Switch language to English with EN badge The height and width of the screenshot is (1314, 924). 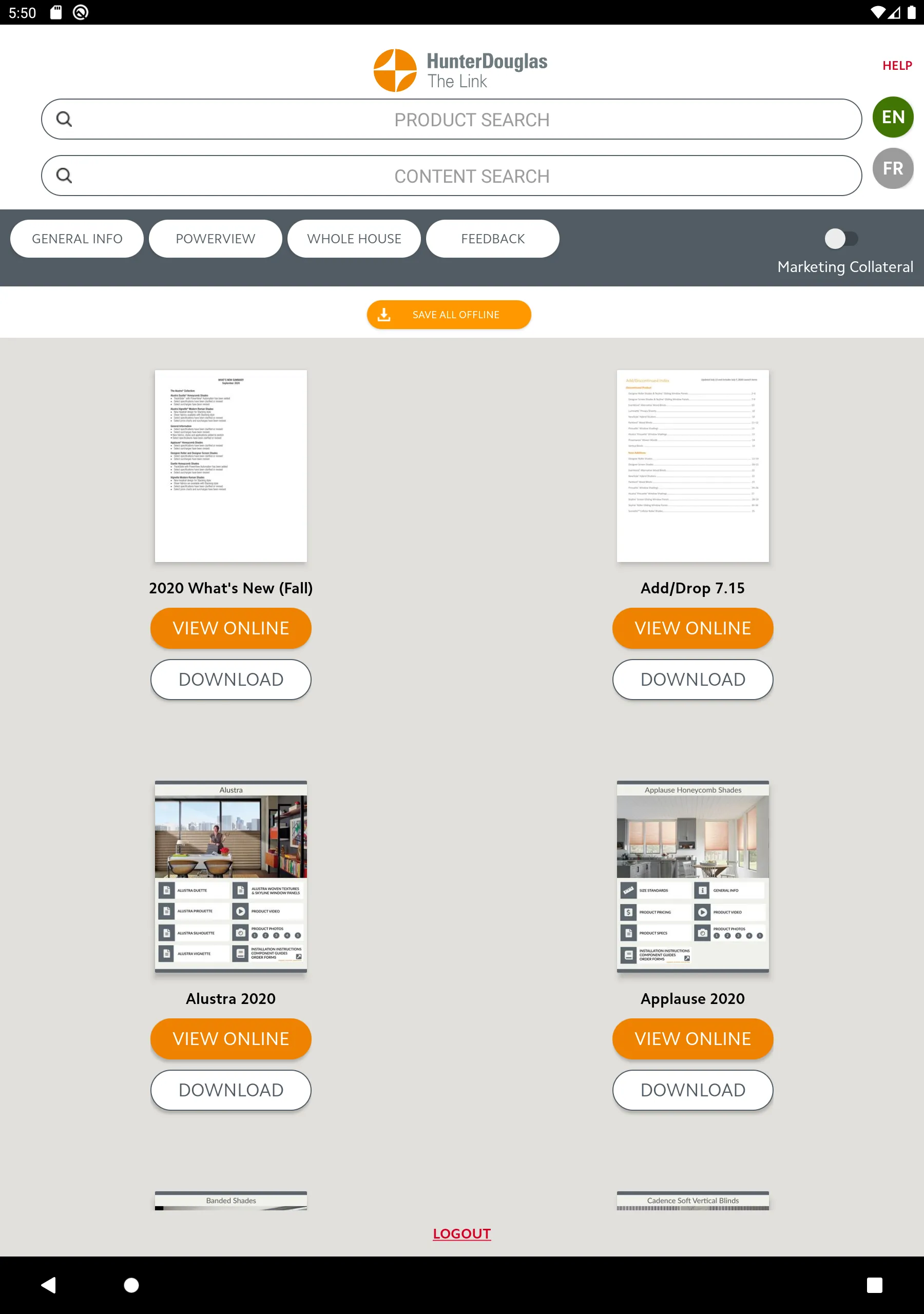coord(893,118)
